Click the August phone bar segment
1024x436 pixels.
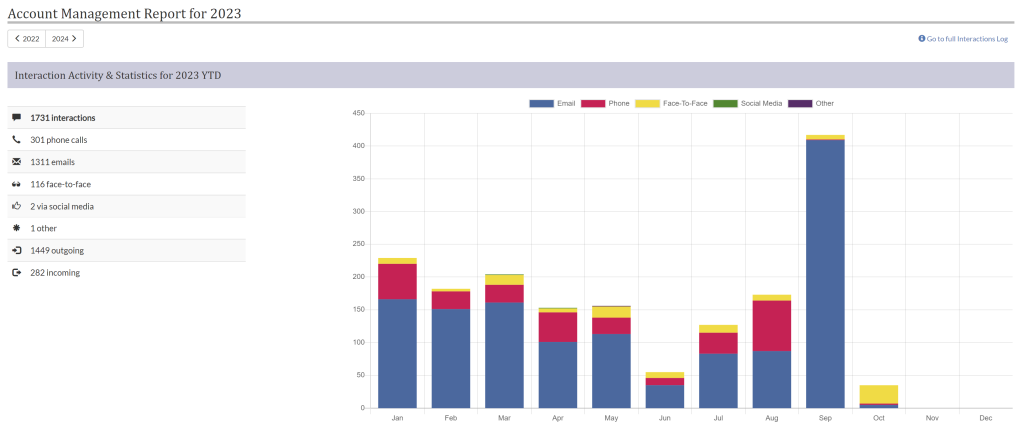click(772, 325)
